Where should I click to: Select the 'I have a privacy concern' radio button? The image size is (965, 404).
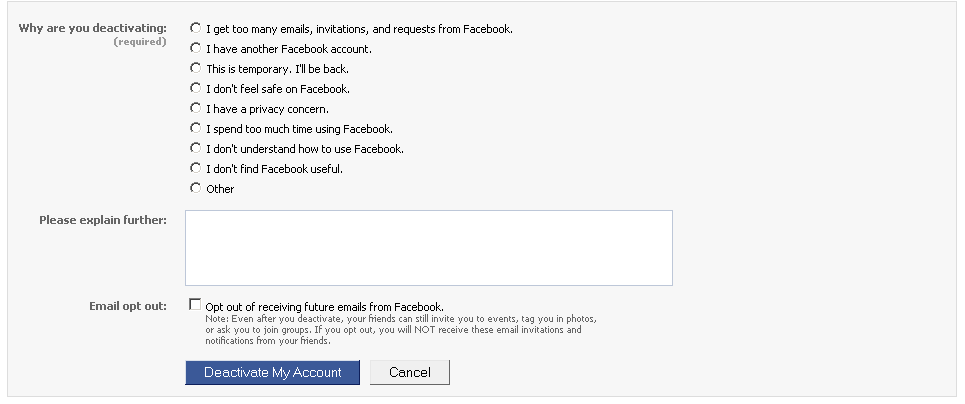tap(196, 108)
